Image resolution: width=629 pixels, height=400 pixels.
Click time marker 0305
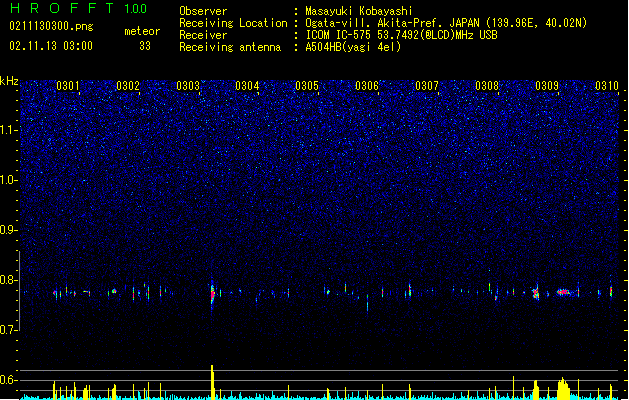(307, 86)
